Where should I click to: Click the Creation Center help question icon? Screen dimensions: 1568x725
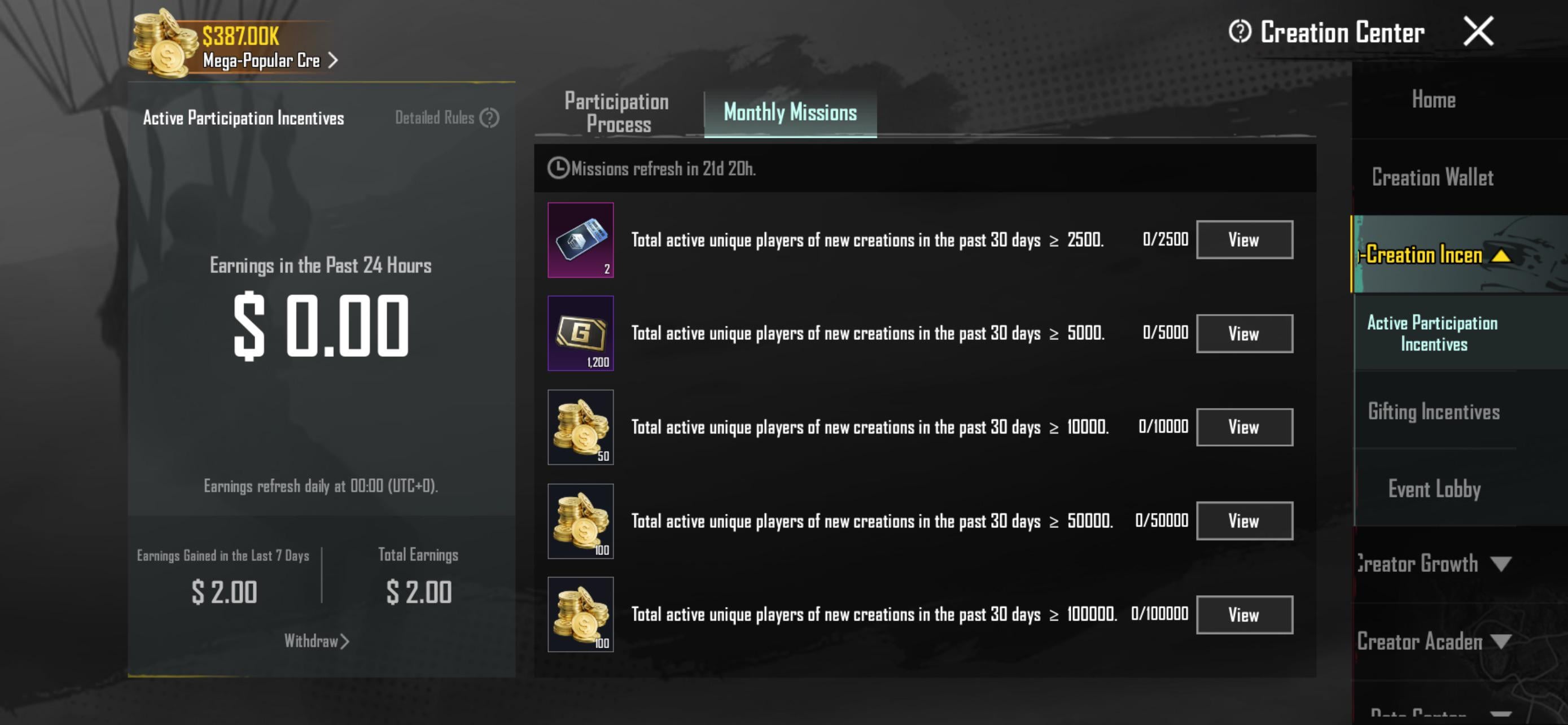click(1239, 31)
